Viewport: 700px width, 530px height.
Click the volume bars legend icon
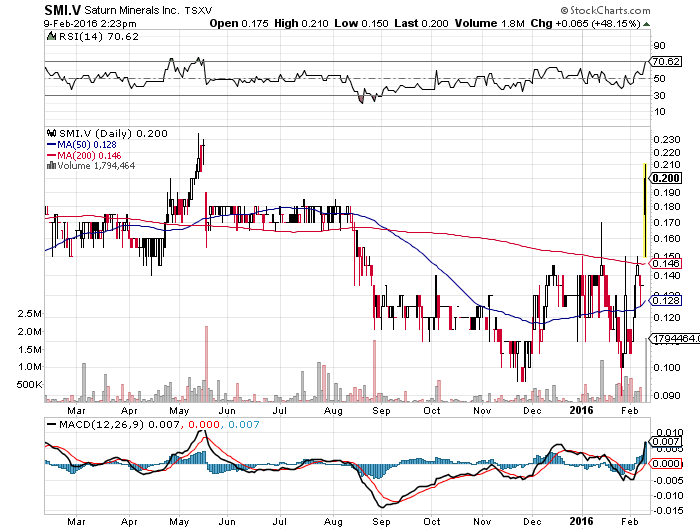tap(51, 166)
